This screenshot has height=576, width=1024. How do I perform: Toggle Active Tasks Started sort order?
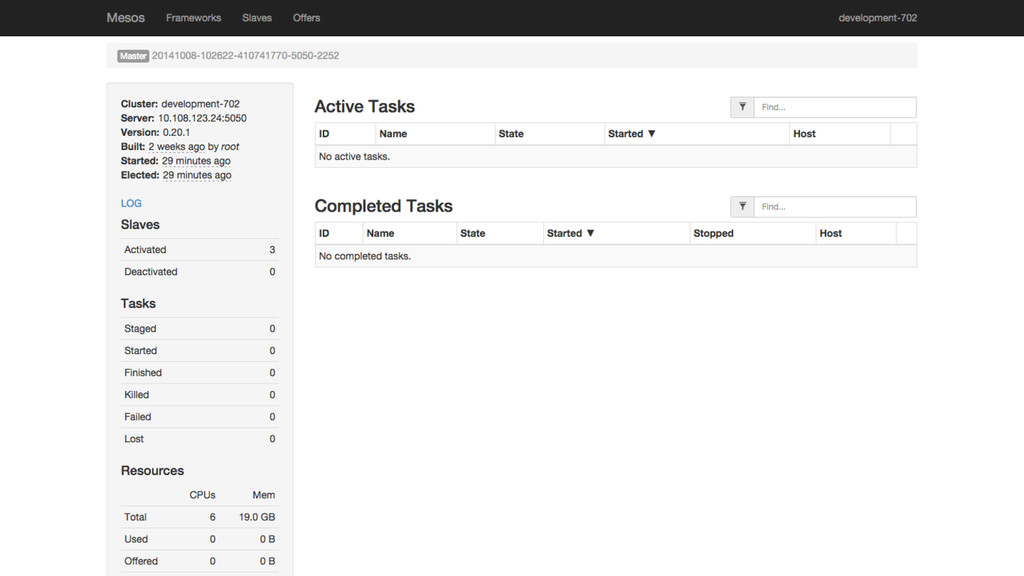632,134
